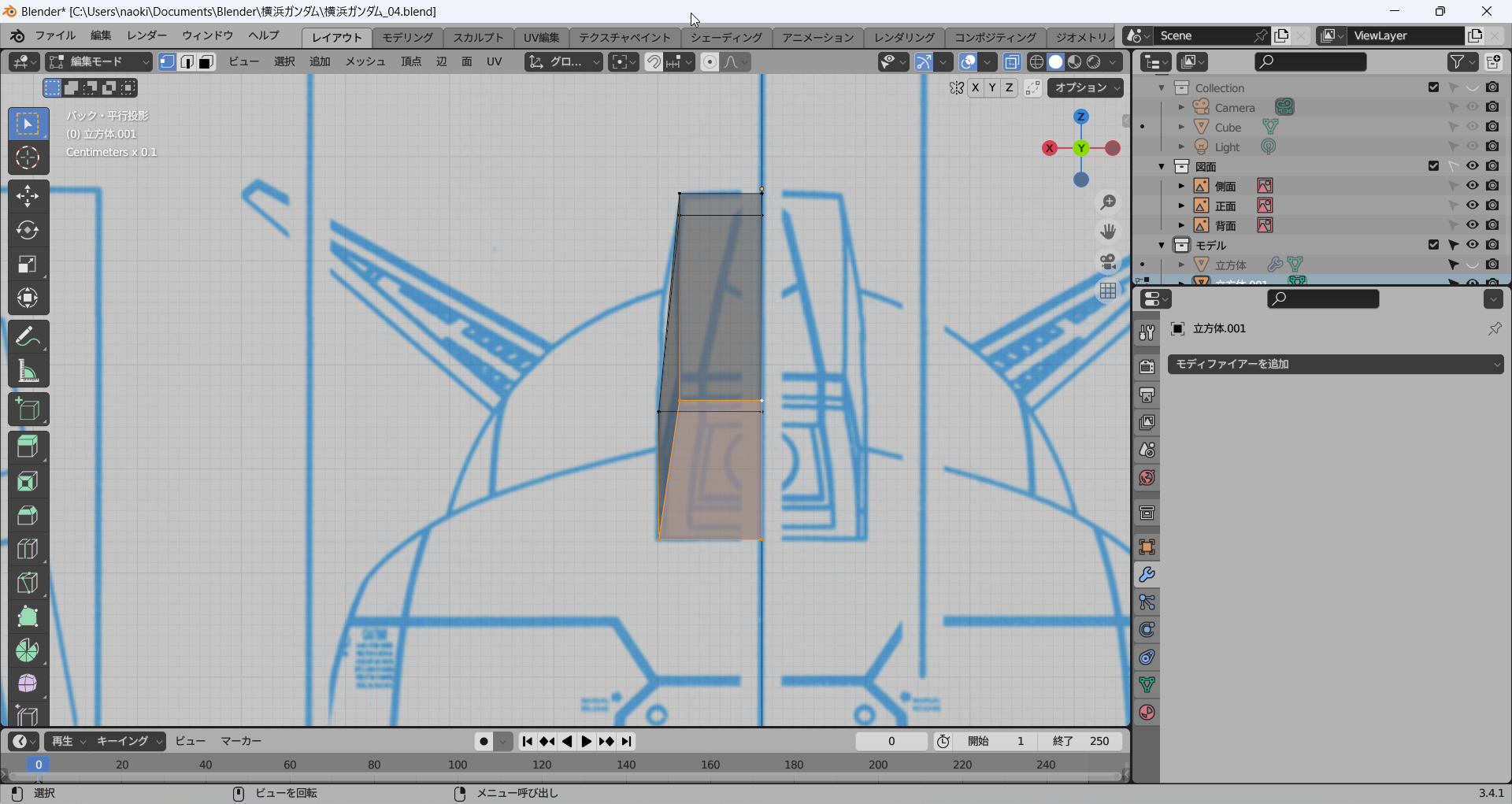
Task: Toggle X-ray display in viewport header
Action: click(x=1012, y=62)
